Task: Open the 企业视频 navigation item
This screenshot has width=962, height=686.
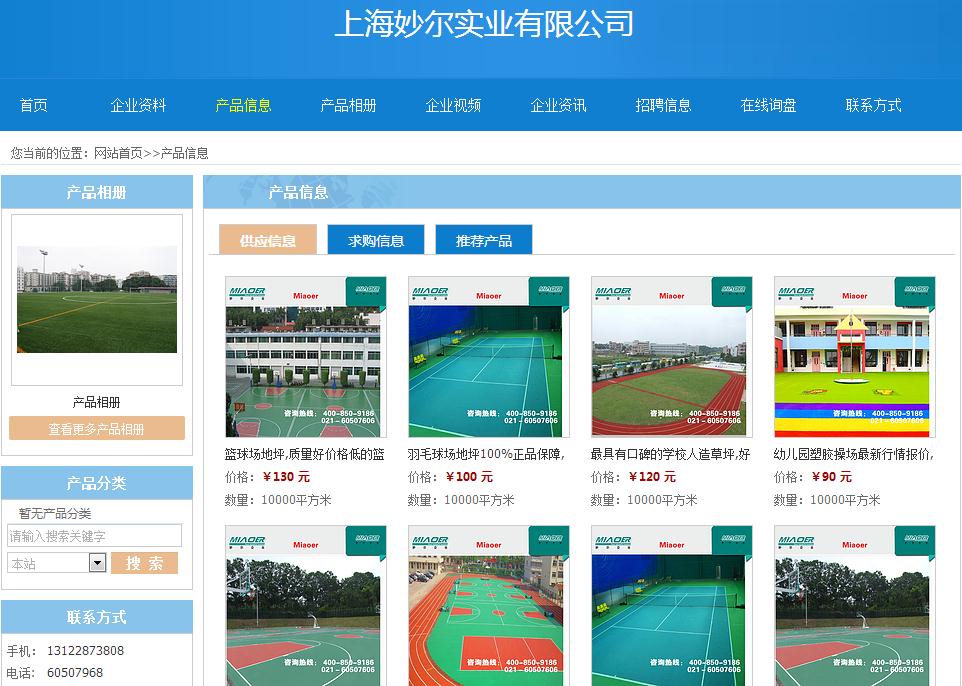Action: pyautogui.click(x=453, y=106)
